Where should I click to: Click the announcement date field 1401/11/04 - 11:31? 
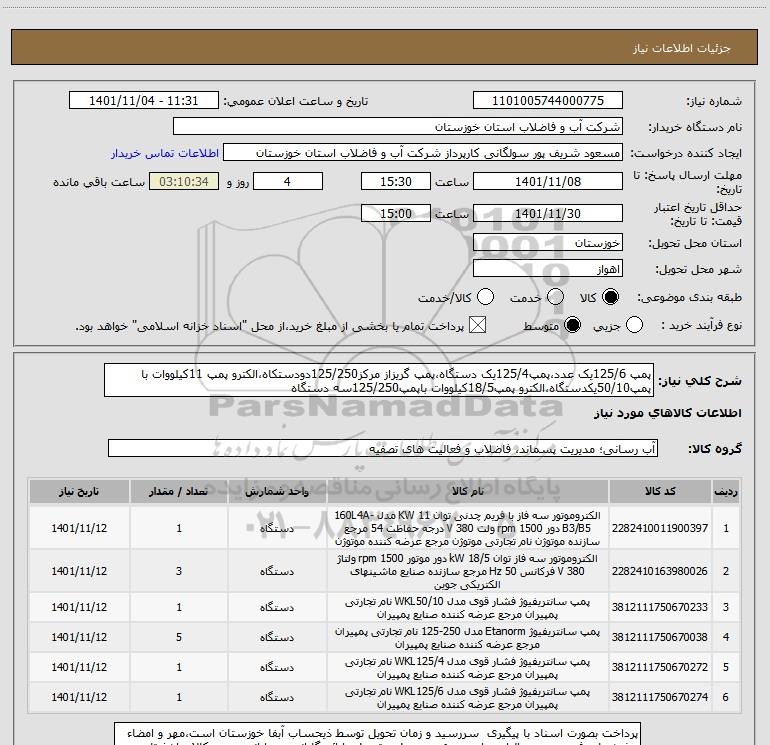pyautogui.click(x=143, y=101)
